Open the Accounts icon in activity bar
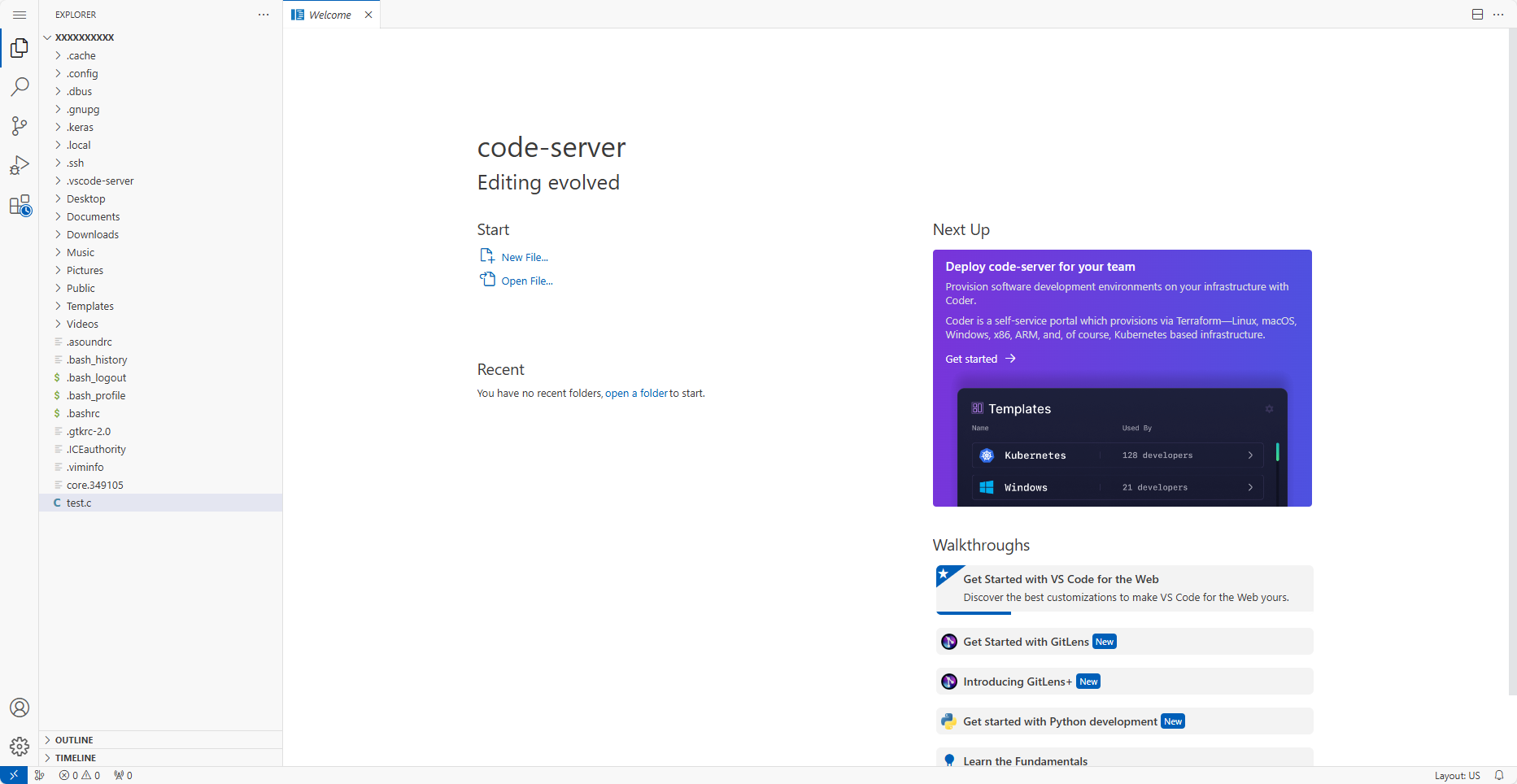 [x=20, y=708]
